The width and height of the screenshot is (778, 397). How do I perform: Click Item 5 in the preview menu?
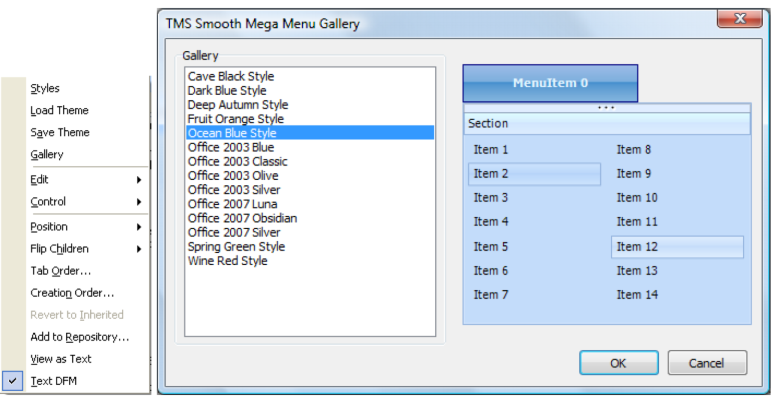click(491, 247)
